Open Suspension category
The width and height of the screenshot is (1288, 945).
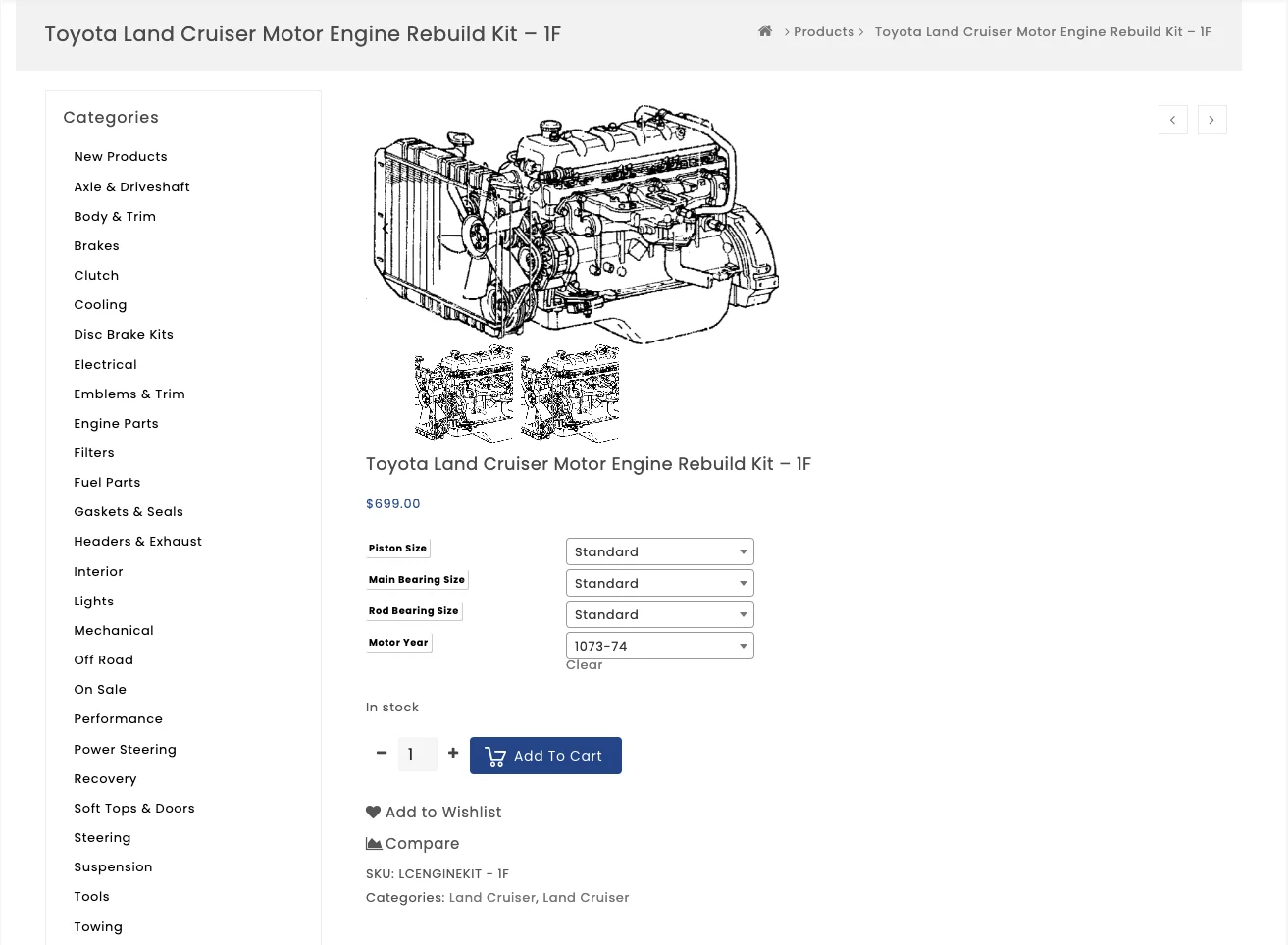coord(113,866)
